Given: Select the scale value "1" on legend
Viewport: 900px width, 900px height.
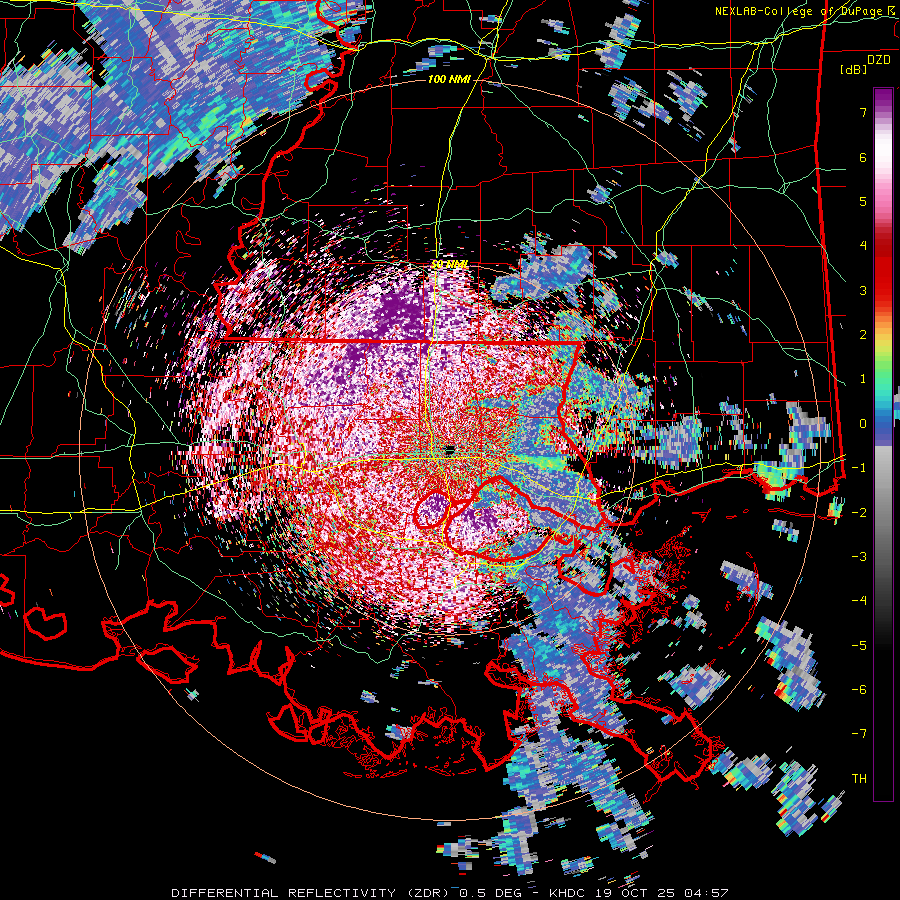Looking at the screenshot, I should [863, 379].
